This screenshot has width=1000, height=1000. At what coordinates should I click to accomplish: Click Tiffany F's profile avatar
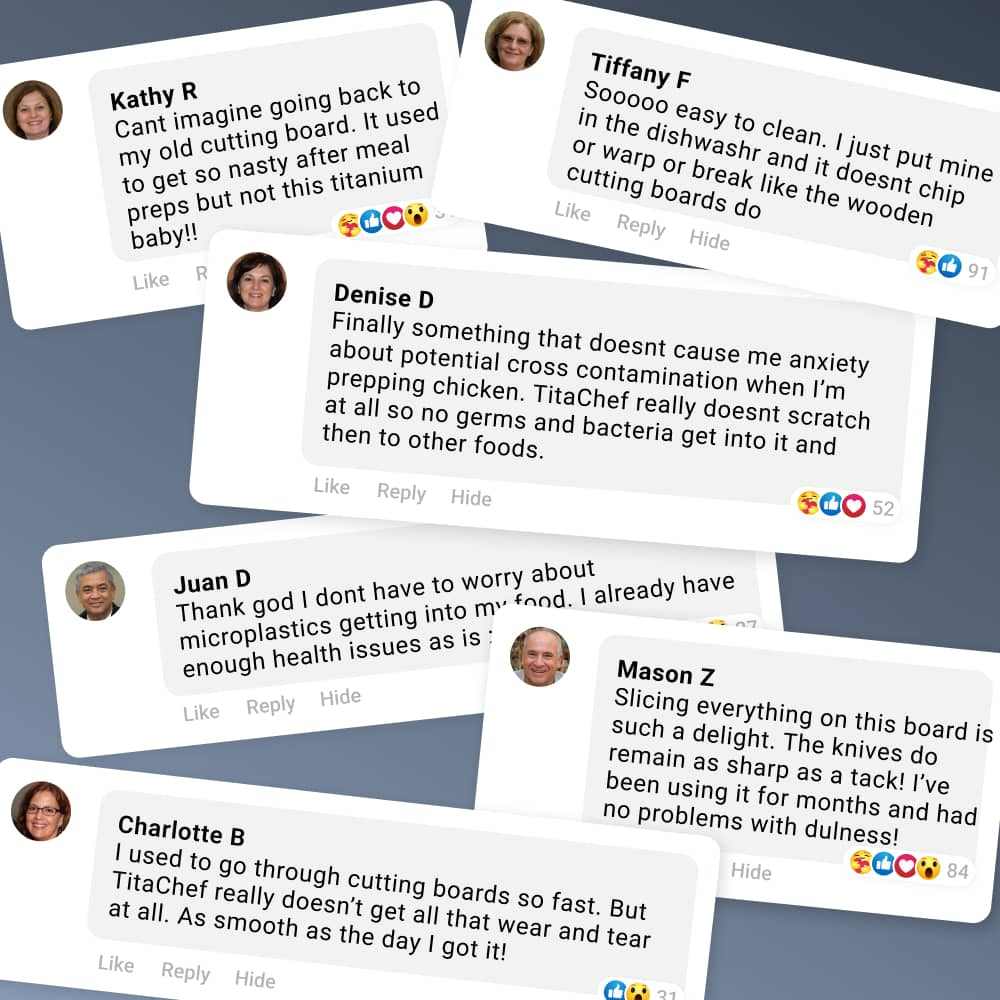(515, 41)
